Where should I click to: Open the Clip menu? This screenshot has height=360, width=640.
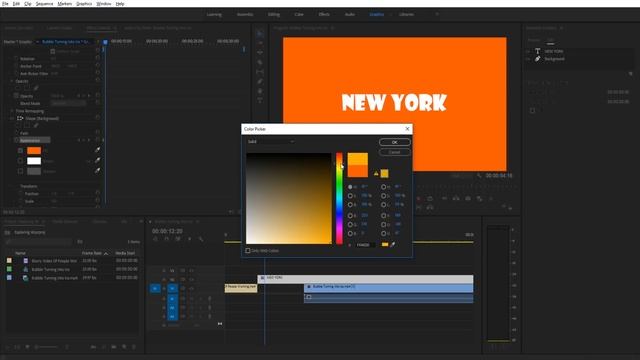coord(28,4)
